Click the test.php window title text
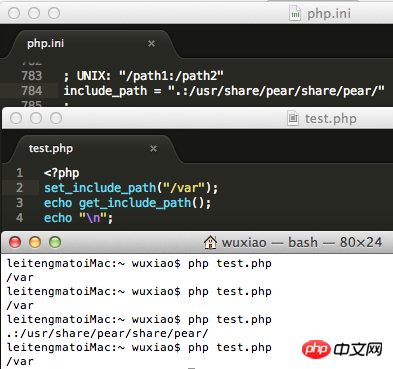Image resolution: width=393 pixels, height=369 pixels. tap(331, 119)
